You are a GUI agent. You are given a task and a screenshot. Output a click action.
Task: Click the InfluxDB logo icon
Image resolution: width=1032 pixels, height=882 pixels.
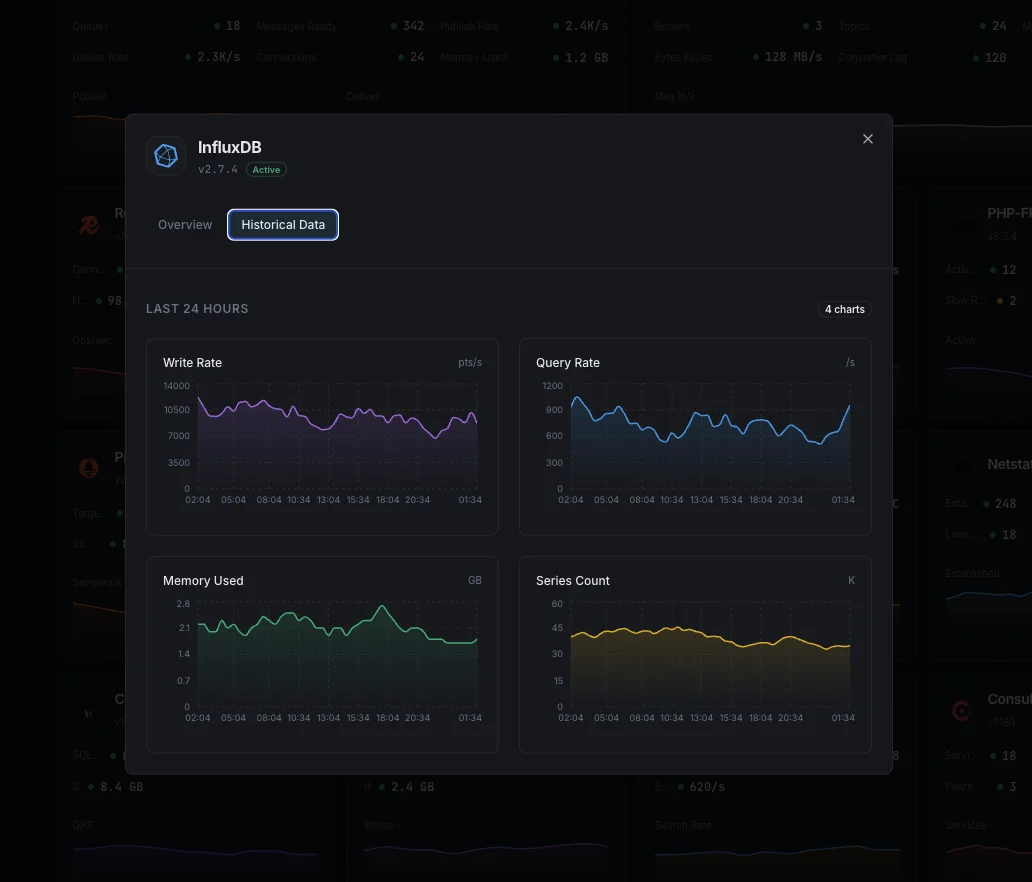click(x=166, y=156)
